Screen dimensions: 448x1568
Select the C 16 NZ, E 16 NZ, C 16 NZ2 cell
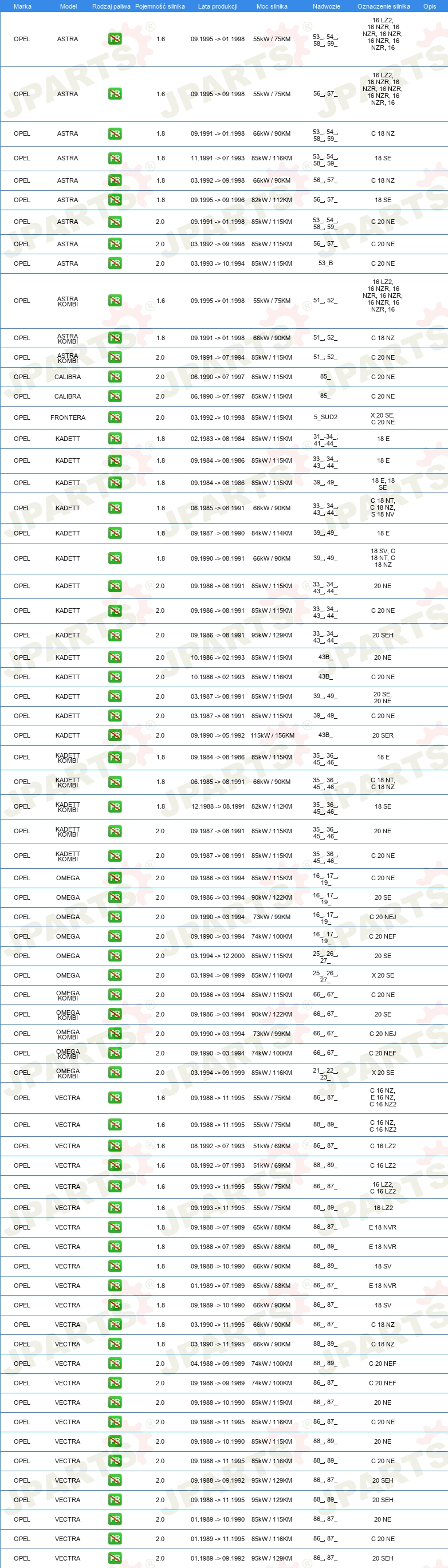coord(383,1098)
